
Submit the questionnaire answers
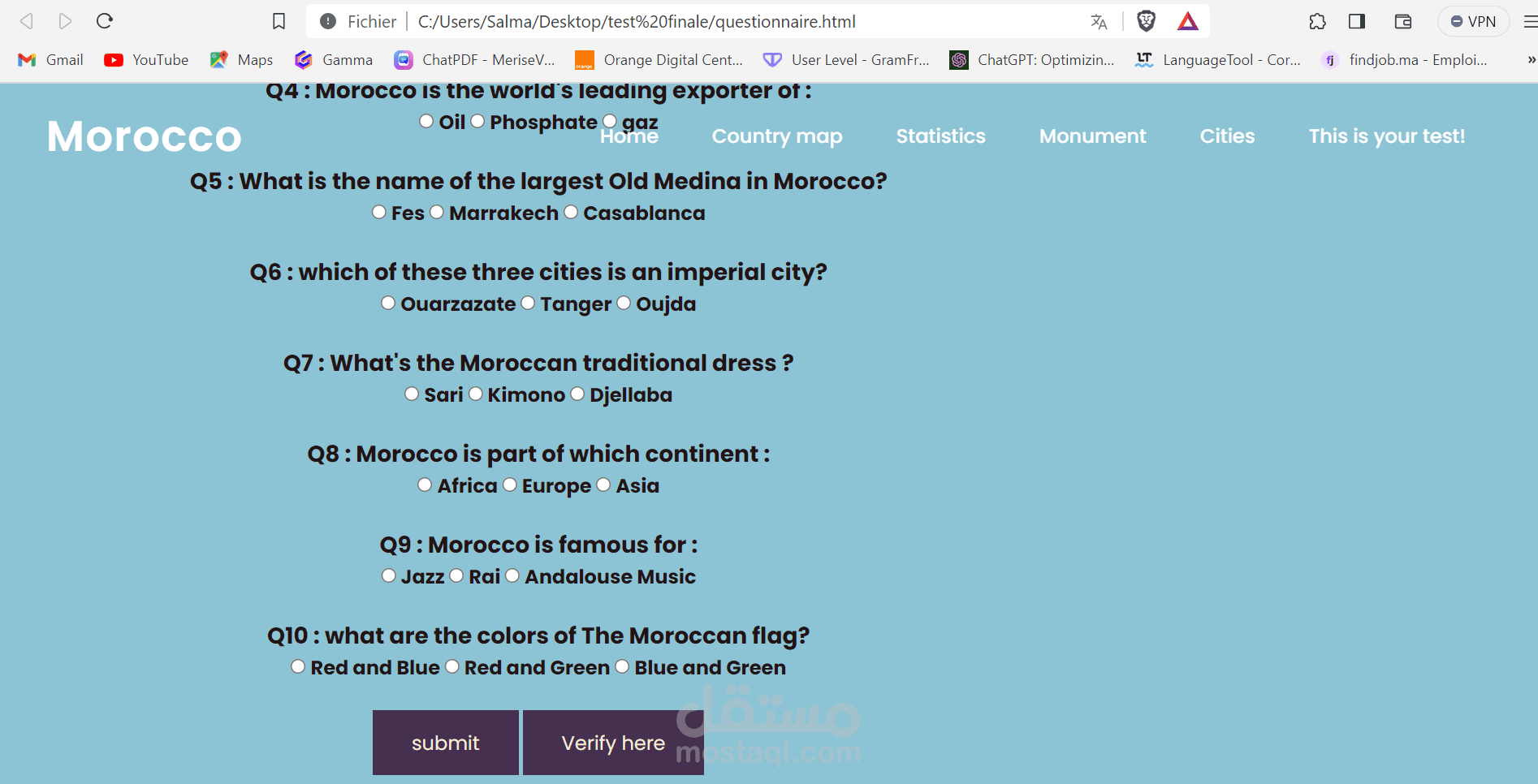click(x=446, y=743)
